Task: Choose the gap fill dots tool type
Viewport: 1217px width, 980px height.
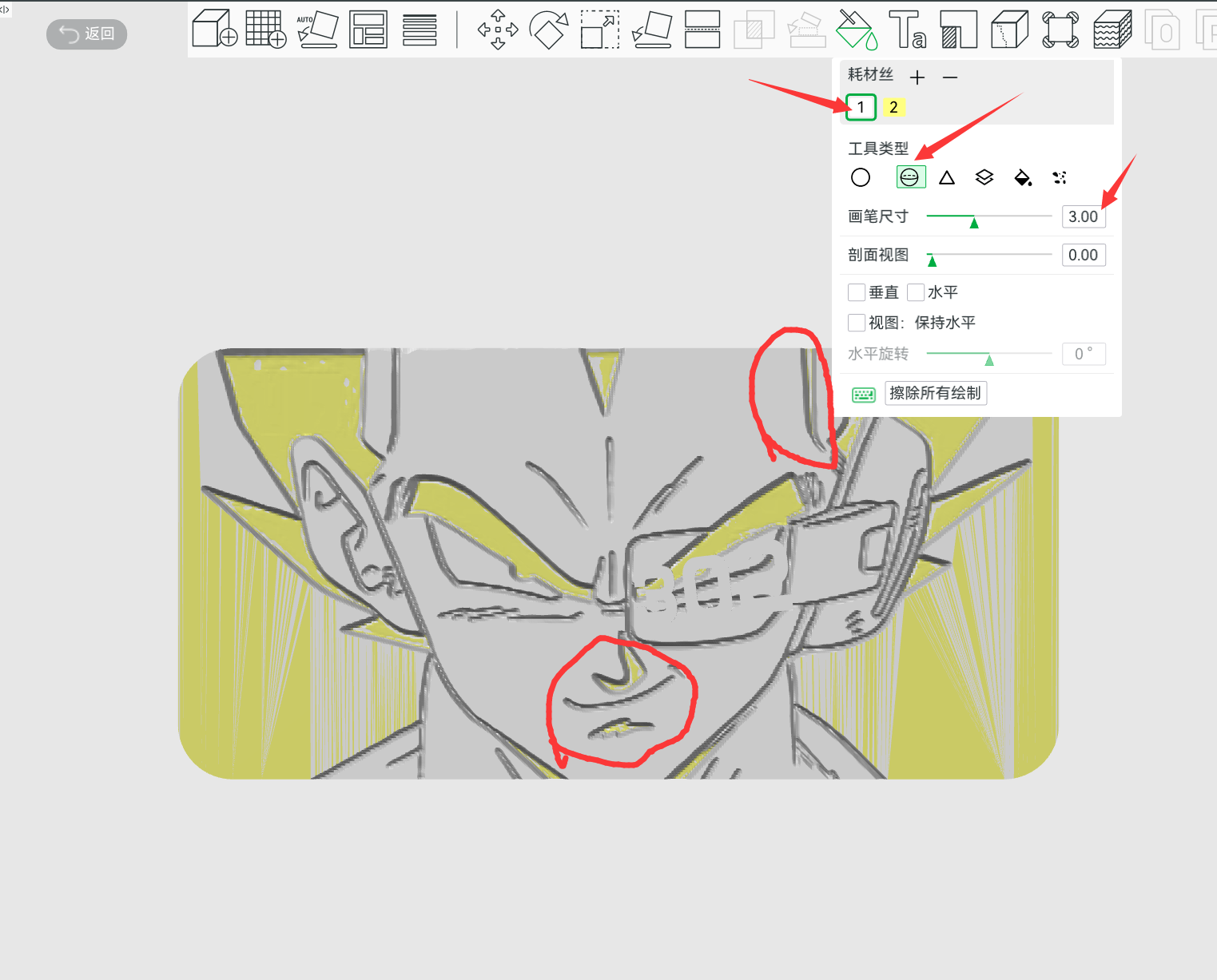Action: tap(1060, 177)
